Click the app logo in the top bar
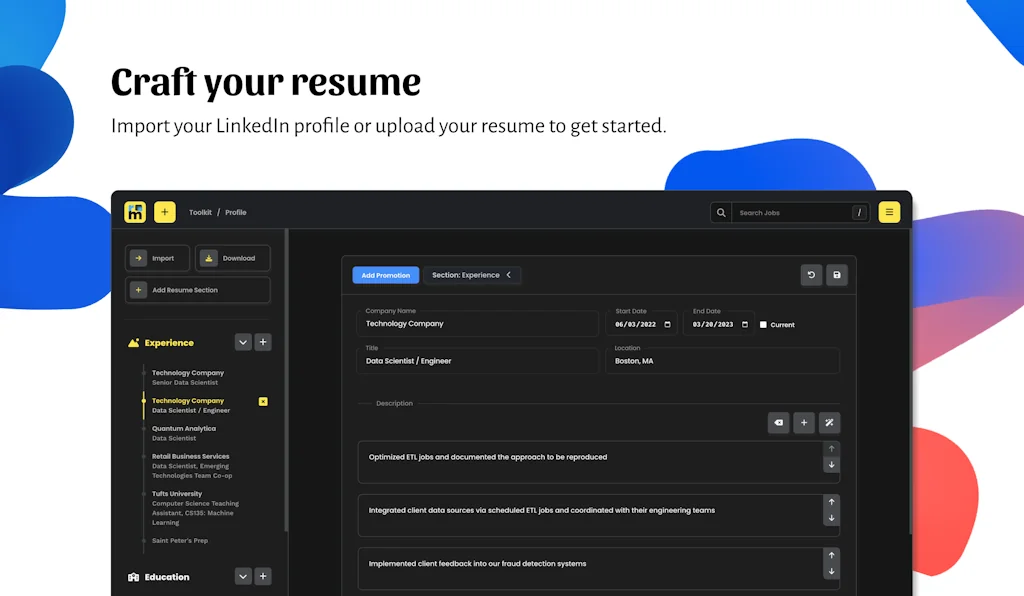1024x596 pixels. pyautogui.click(x=135, y=212)
